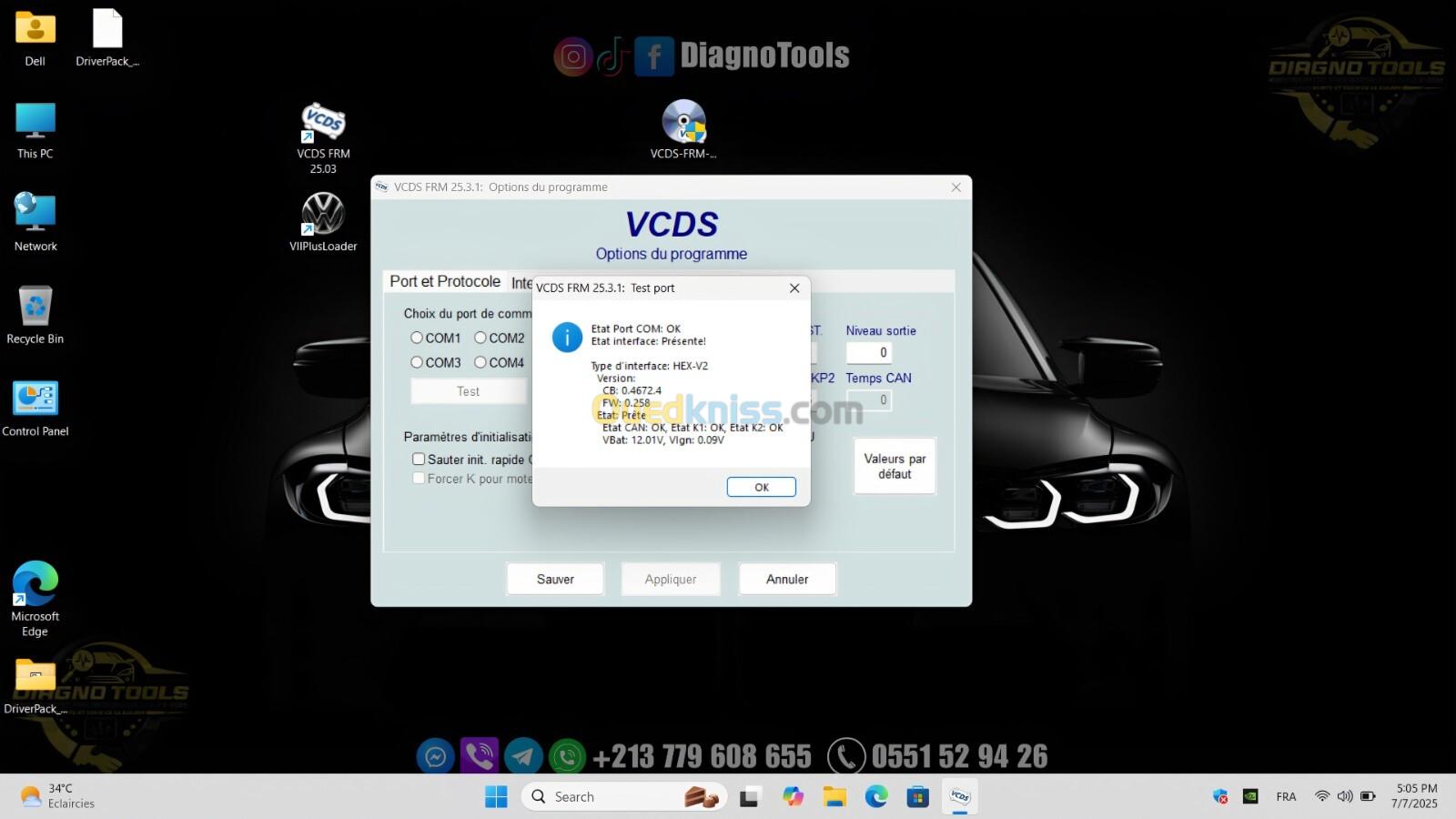Viewport: 1456px width, 819px height.
Task: Select the COM1 radio button
Action: (417, 338)
